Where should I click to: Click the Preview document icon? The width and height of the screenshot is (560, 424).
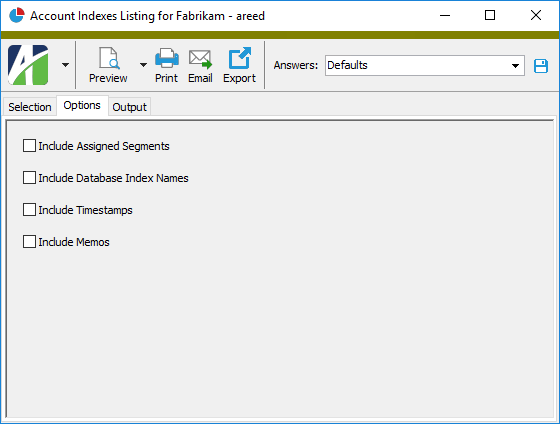pos(109,58)
